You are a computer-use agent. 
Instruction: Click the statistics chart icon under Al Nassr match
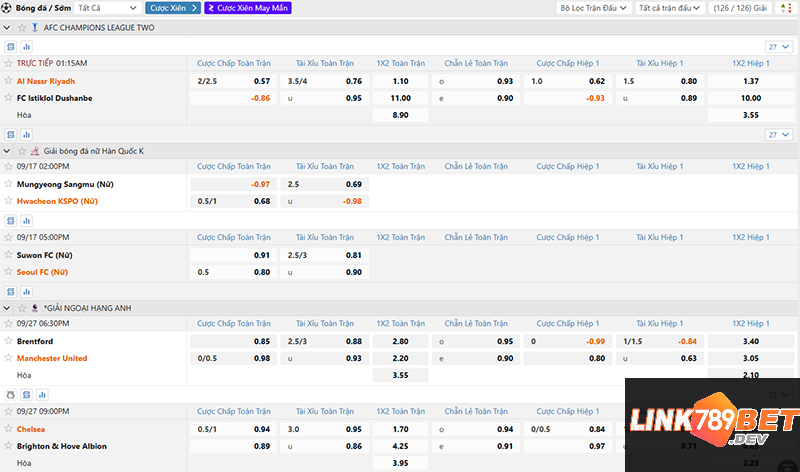(26, 47)
